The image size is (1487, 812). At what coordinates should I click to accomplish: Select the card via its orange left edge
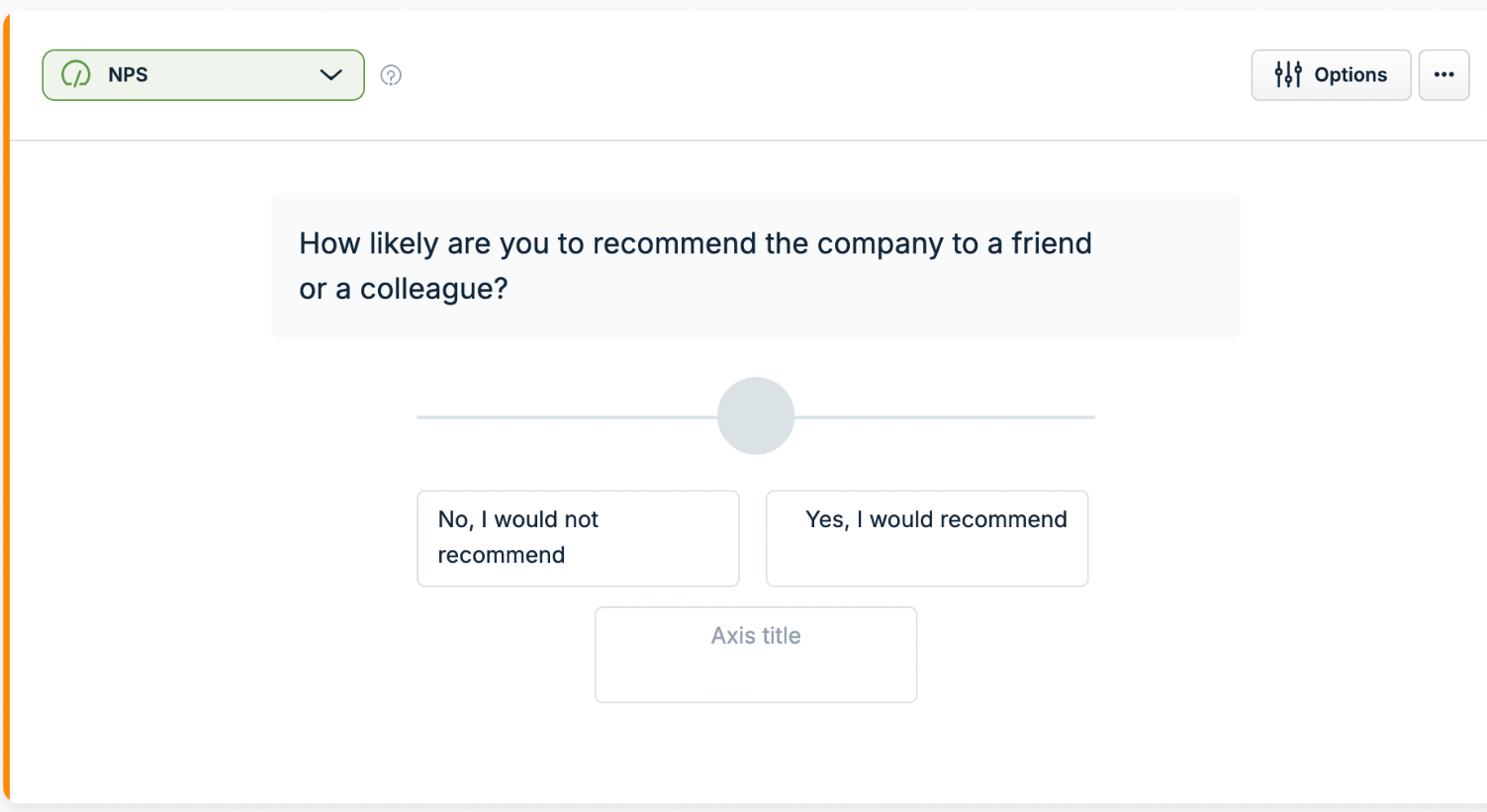(x=6, y=406)
